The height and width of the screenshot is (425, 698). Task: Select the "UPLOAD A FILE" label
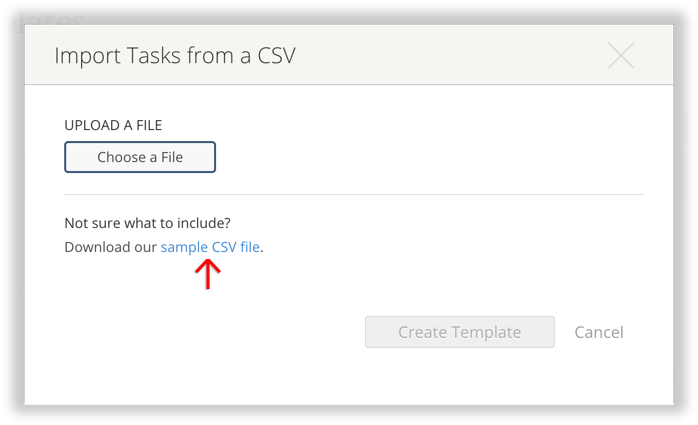[113, 125]
